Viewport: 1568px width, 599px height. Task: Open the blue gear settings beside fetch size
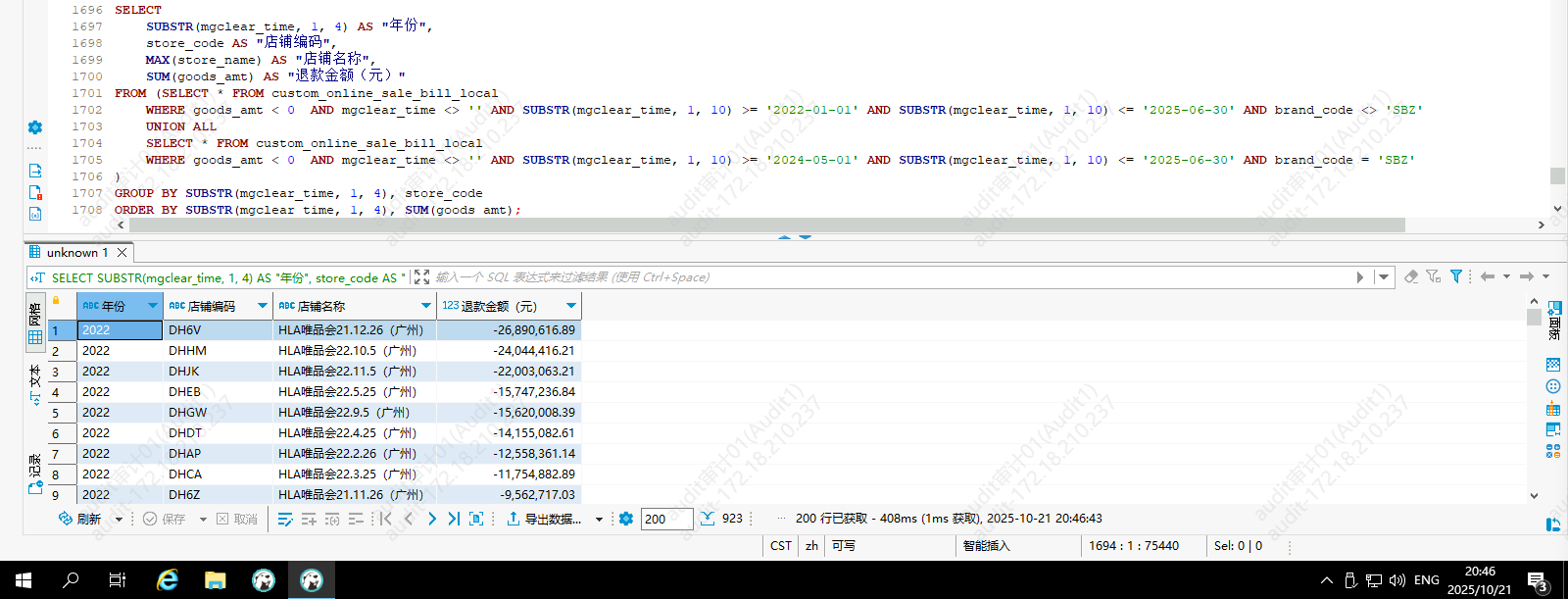626,519
